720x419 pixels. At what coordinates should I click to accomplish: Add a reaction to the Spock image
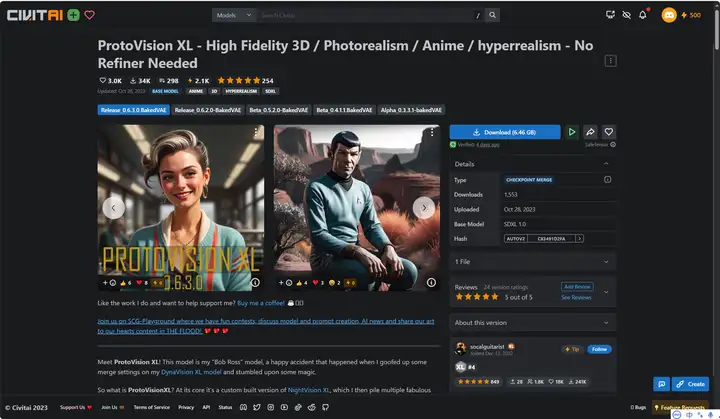285,283
